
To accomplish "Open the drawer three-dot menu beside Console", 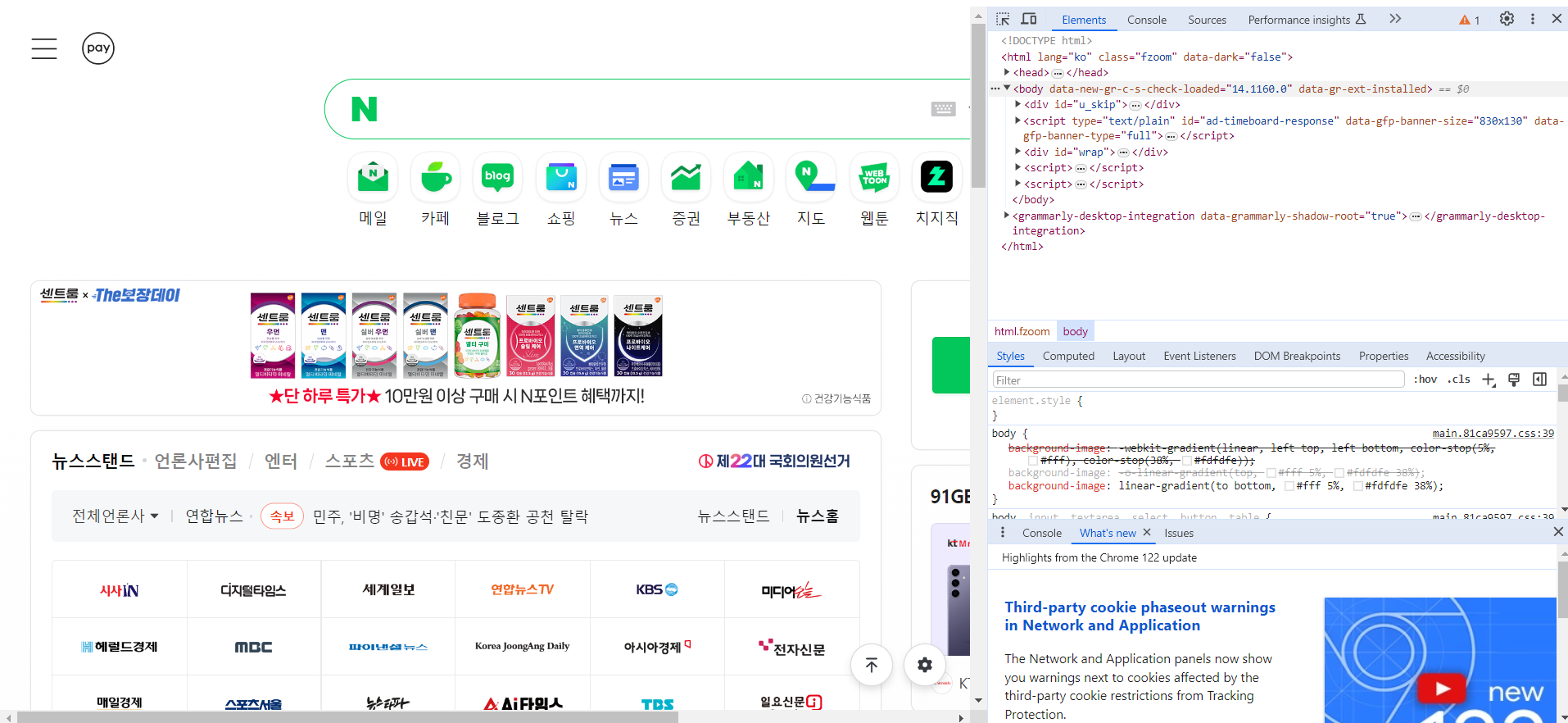I will [1003, 533].
